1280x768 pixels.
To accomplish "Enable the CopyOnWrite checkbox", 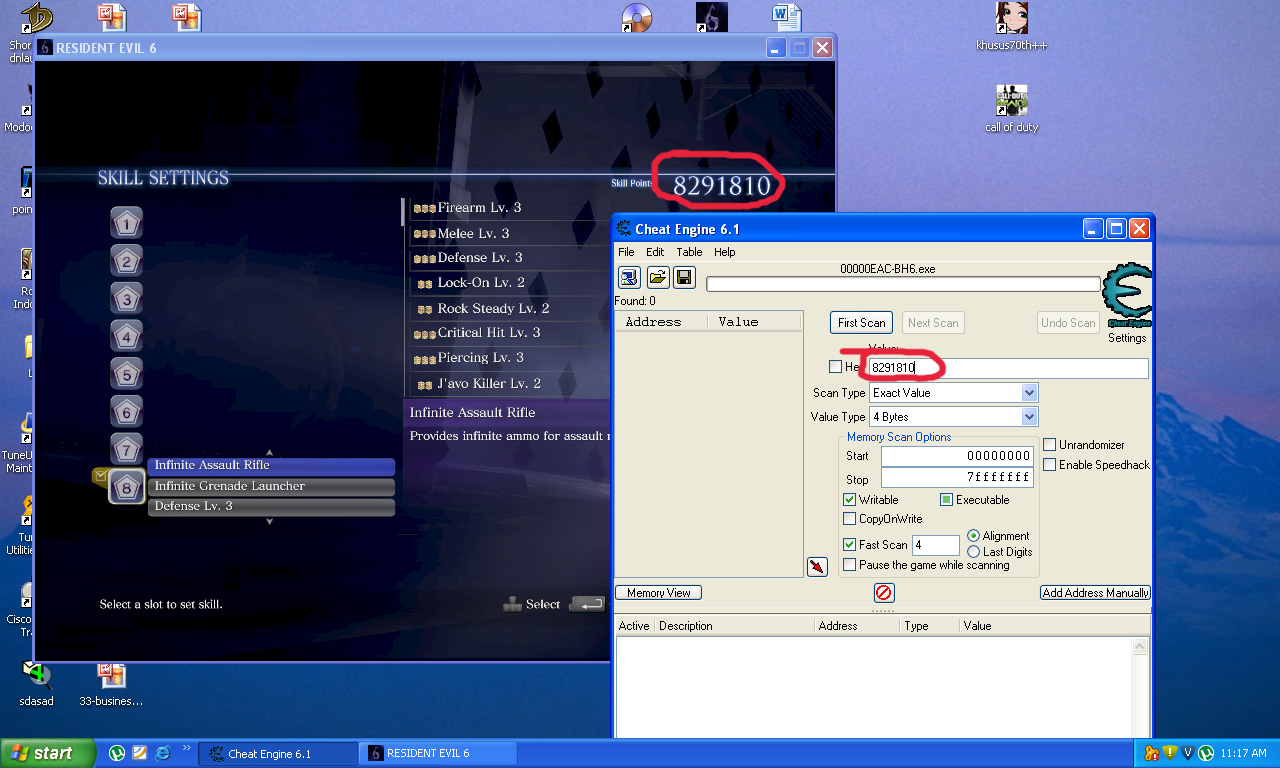I will (849, 519).
